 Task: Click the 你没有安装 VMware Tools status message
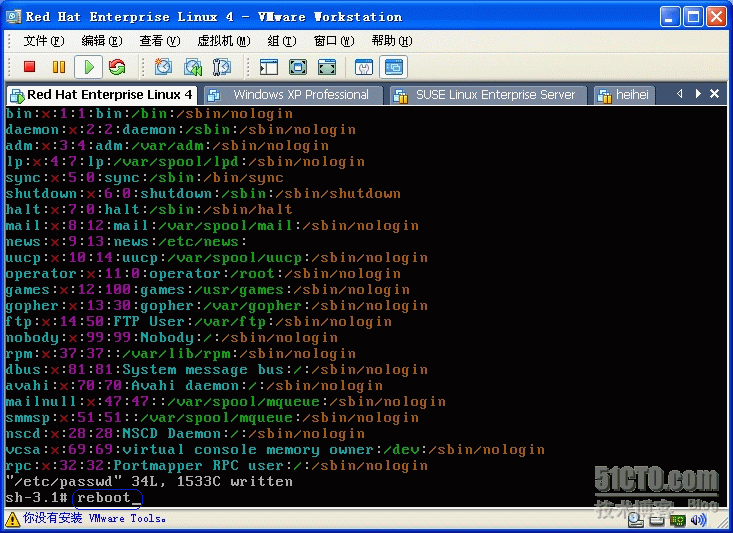click(94, 519)
